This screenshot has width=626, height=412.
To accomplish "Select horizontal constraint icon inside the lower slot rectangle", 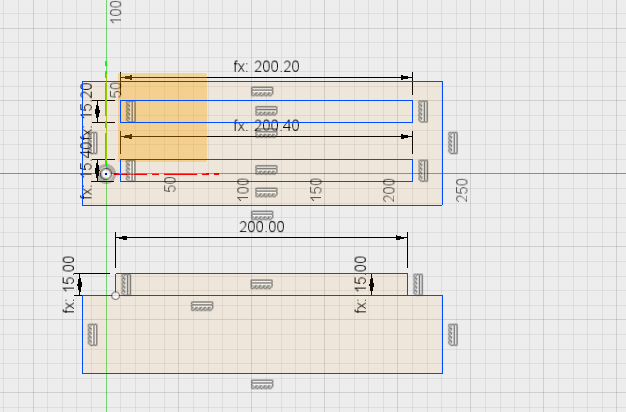I will [266, 170].
